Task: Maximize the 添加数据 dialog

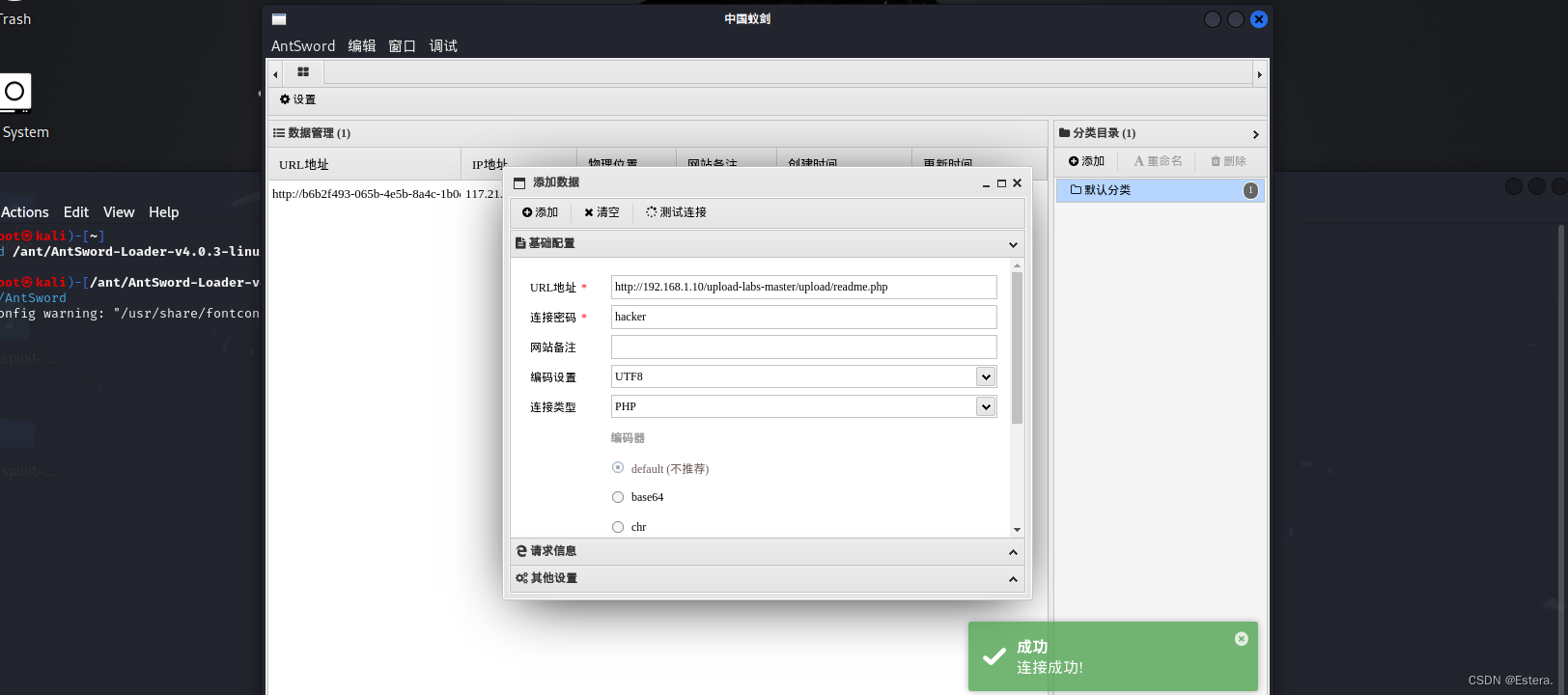Action: [1001, 183]
